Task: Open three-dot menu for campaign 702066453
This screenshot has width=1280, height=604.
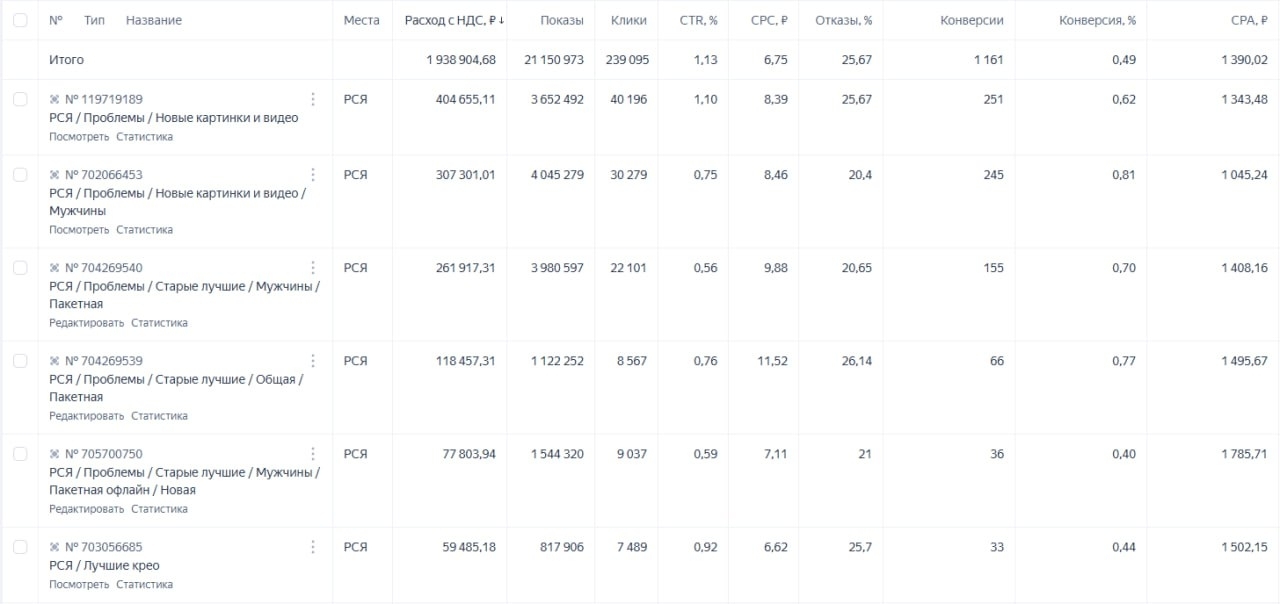Action: [x=313, y=174]
